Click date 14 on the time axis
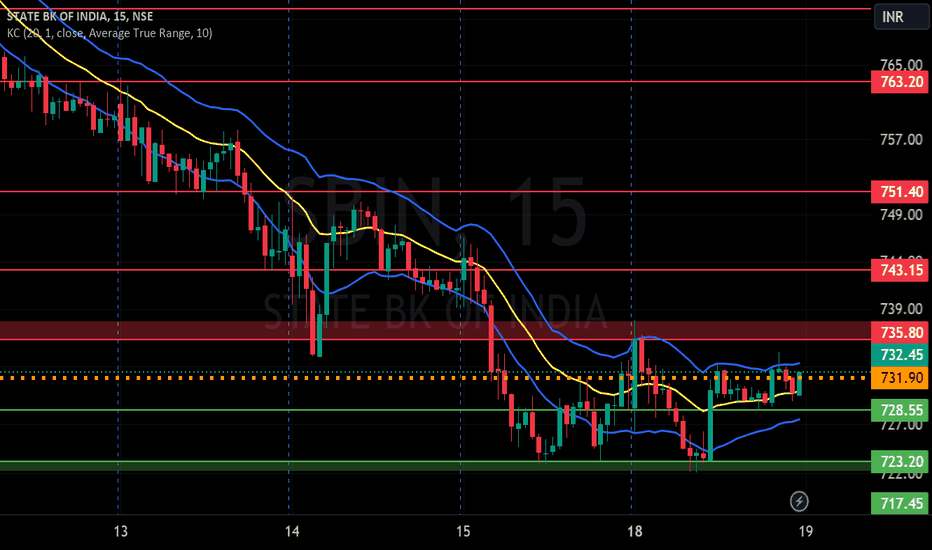 tap(292, 531)
